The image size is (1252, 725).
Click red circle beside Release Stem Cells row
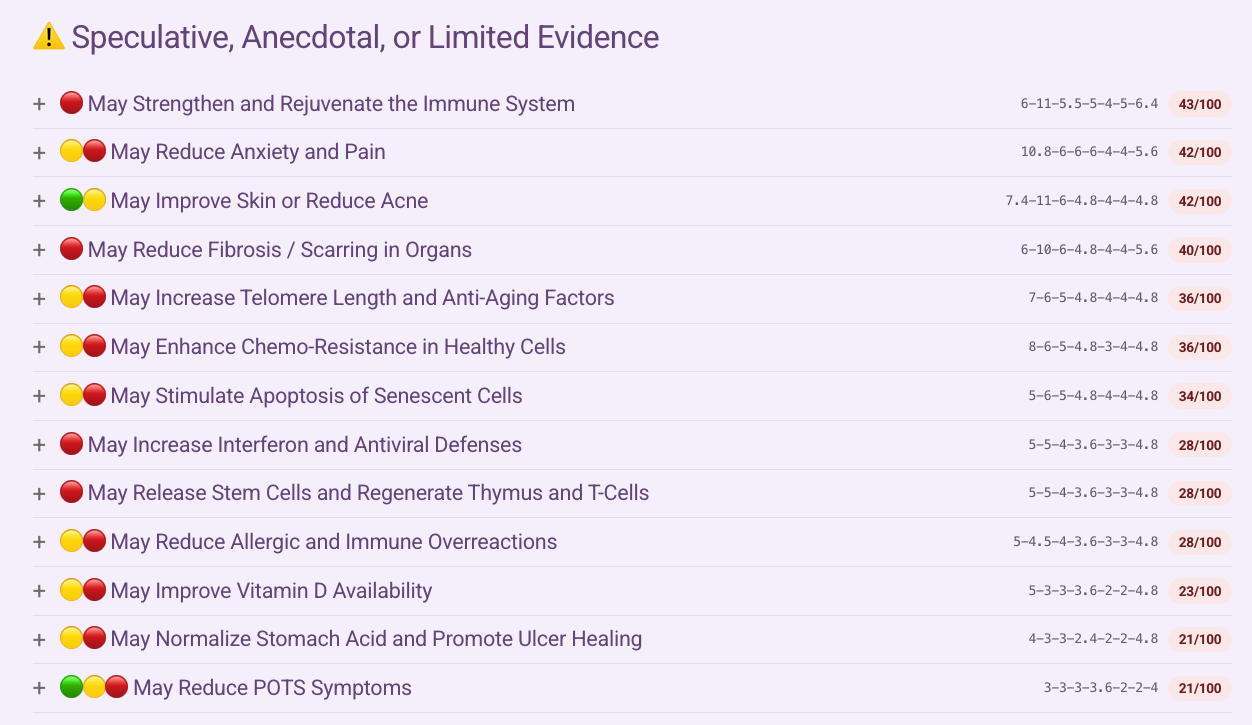point(71,492)
